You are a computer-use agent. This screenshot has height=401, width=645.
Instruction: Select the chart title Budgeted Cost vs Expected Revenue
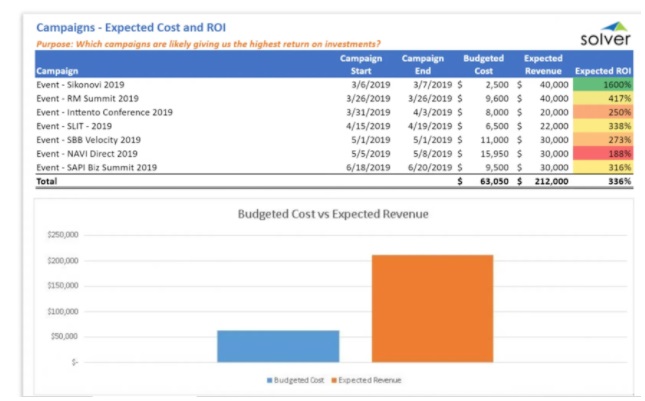coord(333,214)
